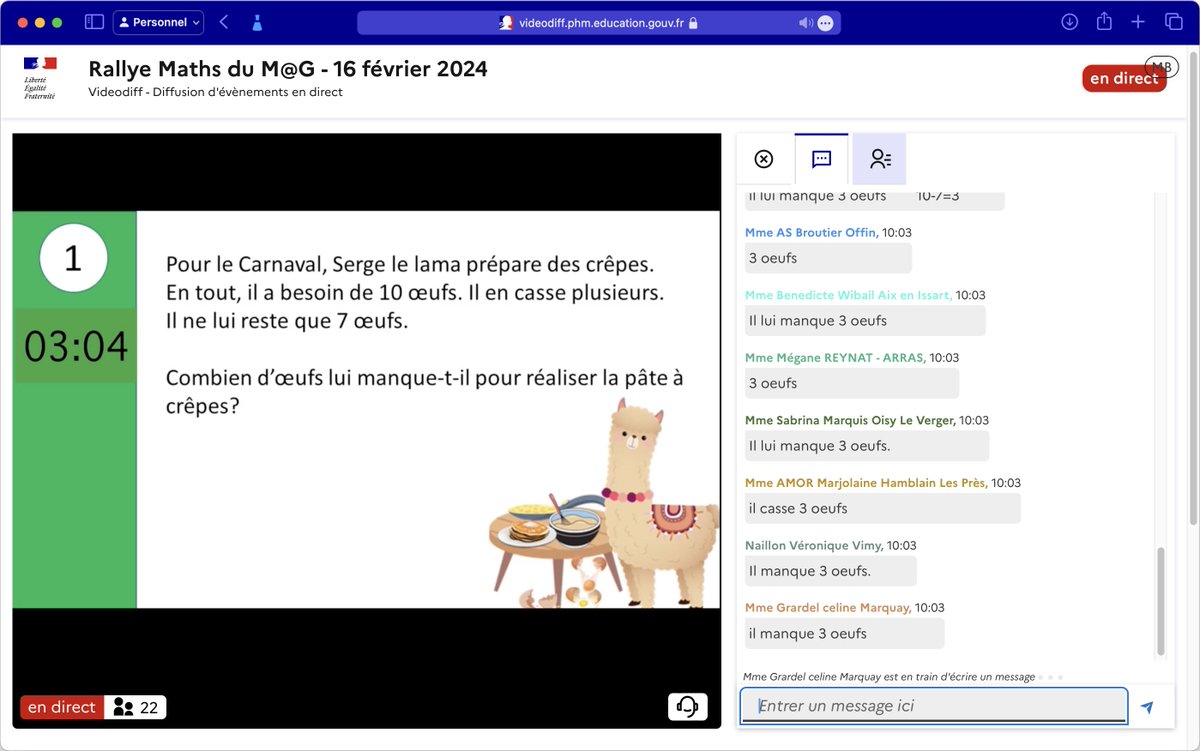The image size is (1200, 751).
Task: Click the chat scrollbar thumb
Action: (x=1160, y=601)
